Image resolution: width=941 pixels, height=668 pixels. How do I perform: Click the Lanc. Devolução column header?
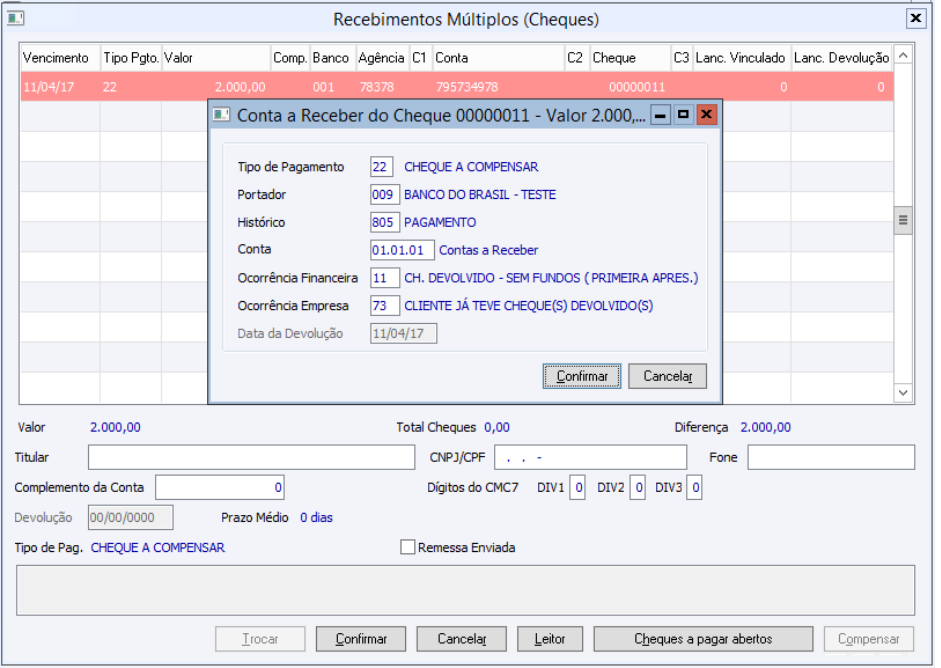coord(842,58)
